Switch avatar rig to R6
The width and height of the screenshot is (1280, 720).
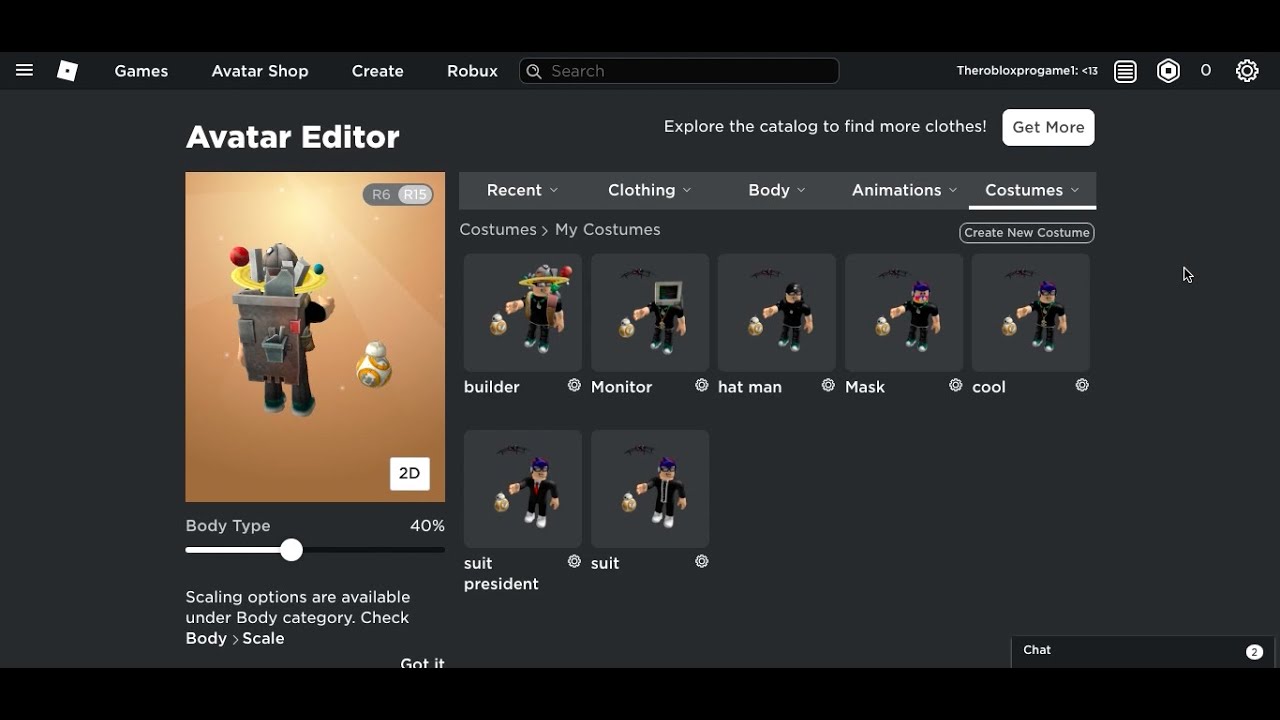[381, 195]
